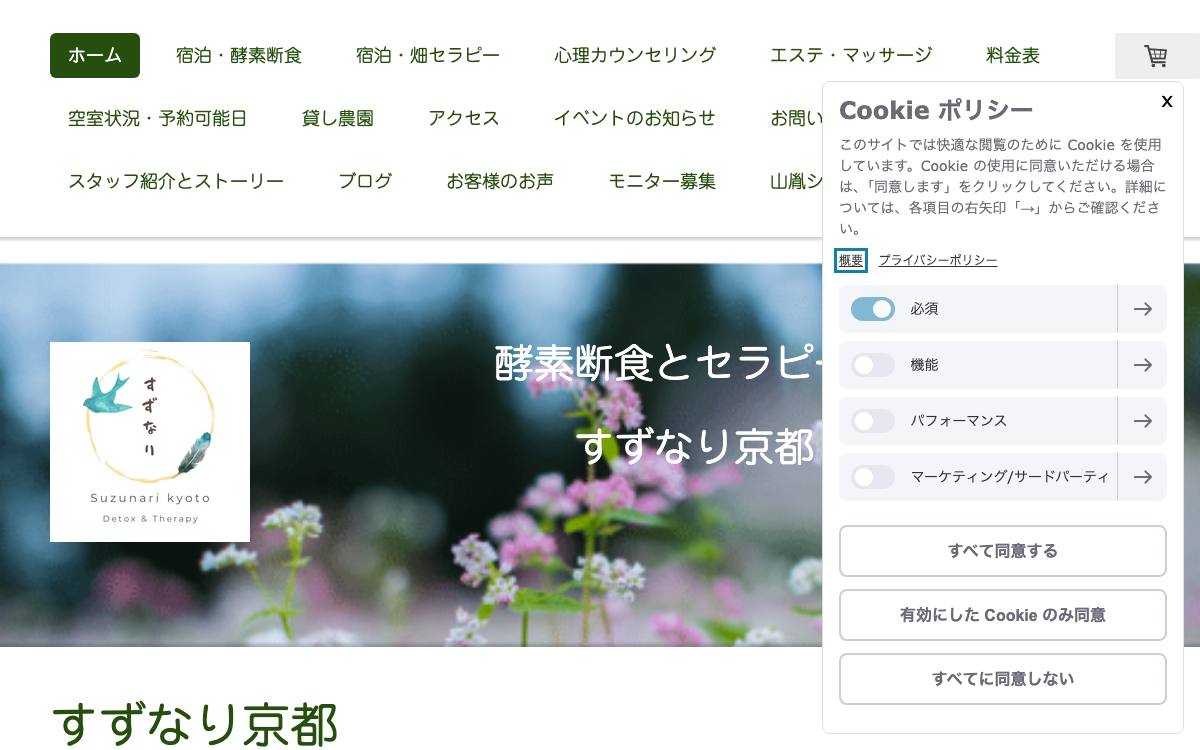Open the 貸し農園 menu item
Viewport: 1200px width, 750px height.
coord(338,118)
